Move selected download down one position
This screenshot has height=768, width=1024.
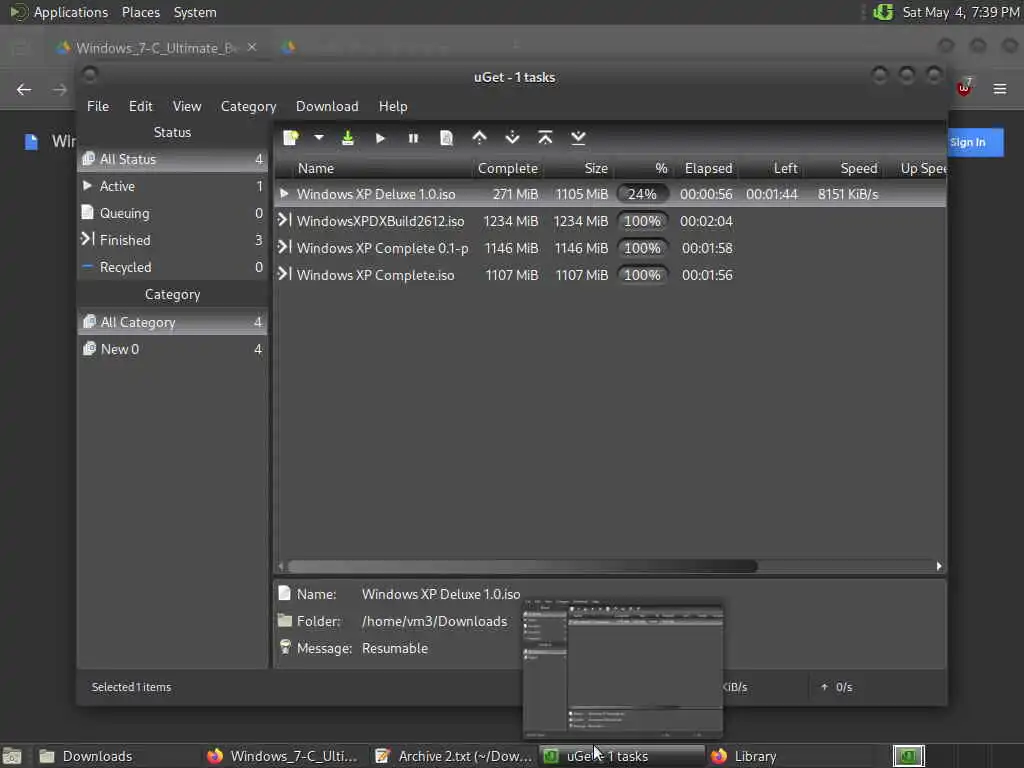[513, 138]
